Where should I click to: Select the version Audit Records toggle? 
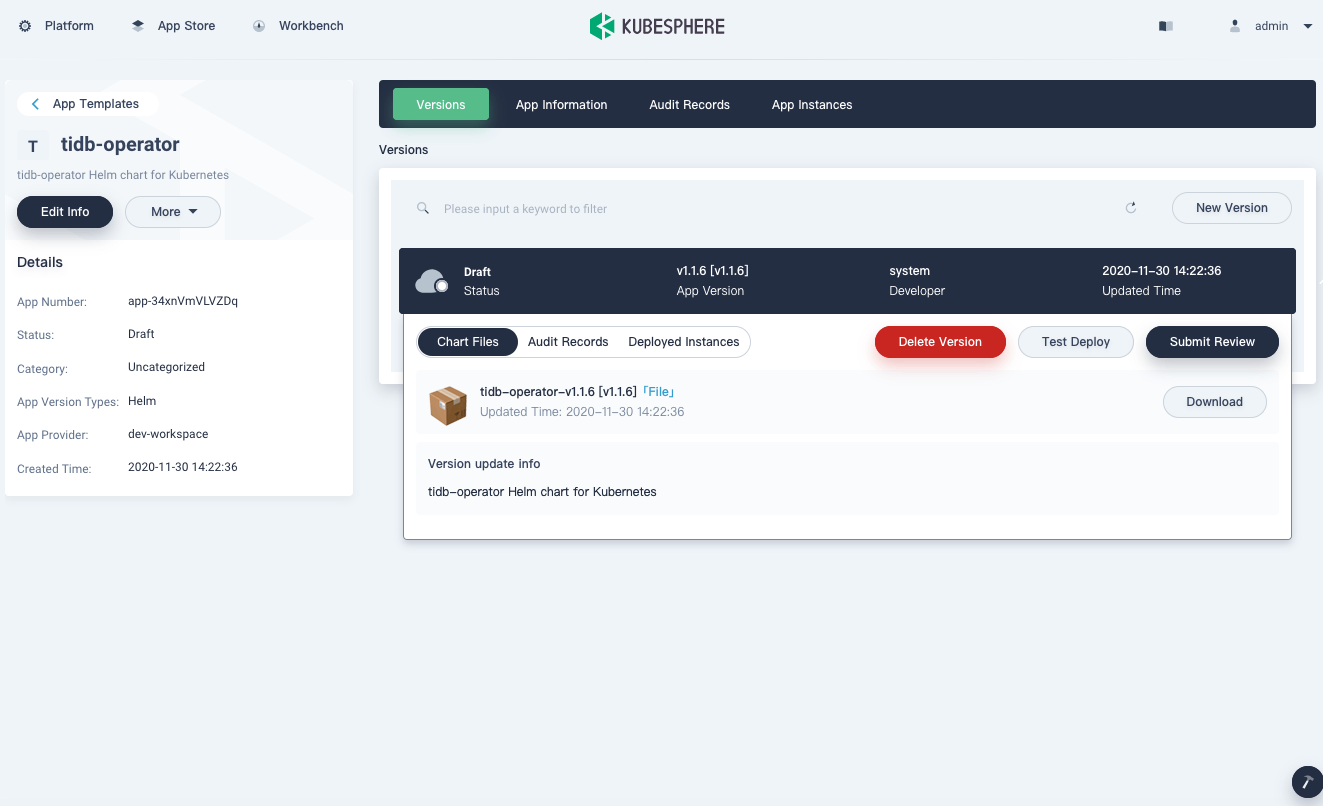click(x=568, y=342)
